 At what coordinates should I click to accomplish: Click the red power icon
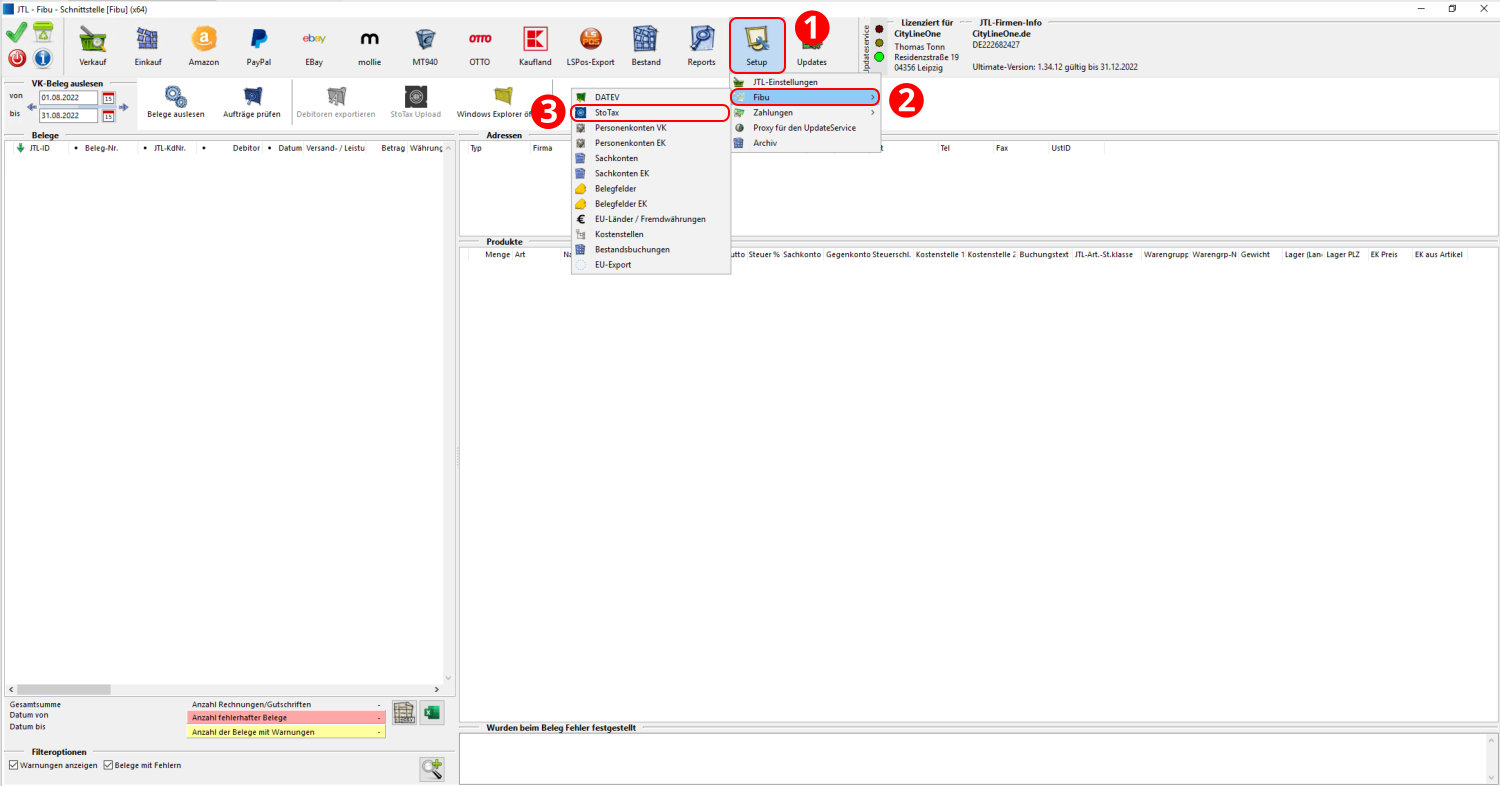[x=17, y=58]
